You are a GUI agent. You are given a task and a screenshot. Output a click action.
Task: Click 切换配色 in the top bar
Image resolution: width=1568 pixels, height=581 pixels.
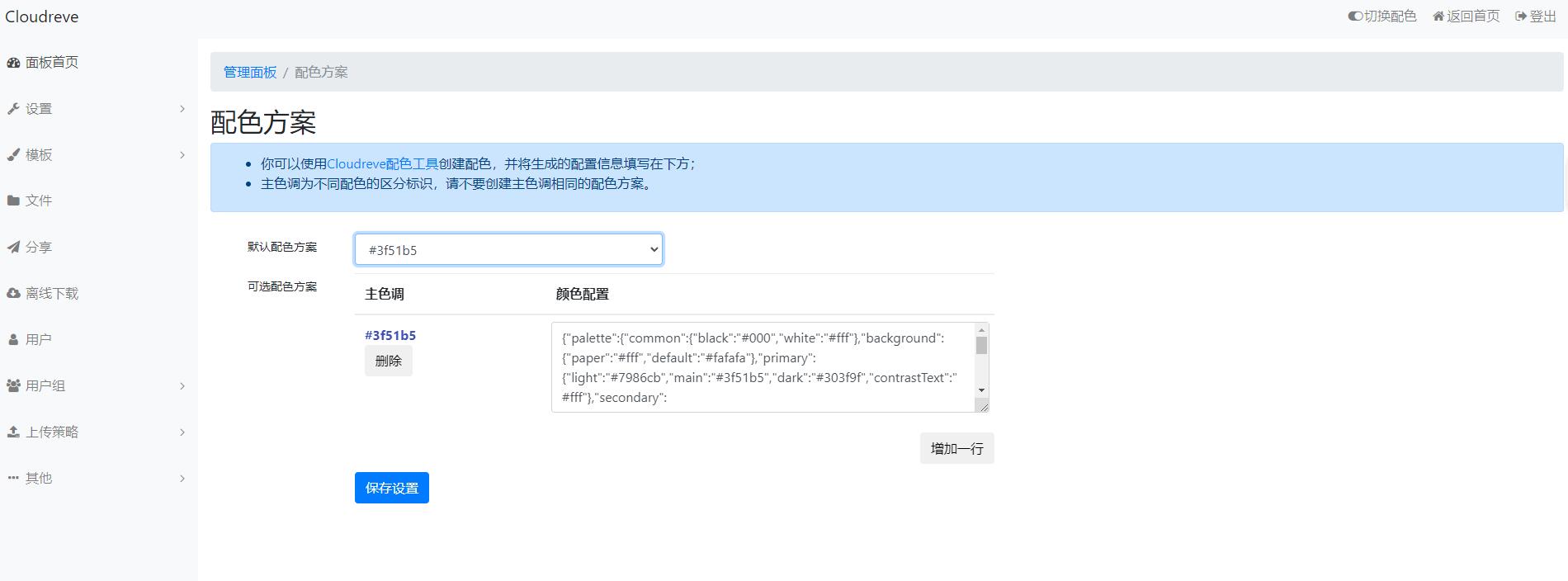coord(1391,17)
